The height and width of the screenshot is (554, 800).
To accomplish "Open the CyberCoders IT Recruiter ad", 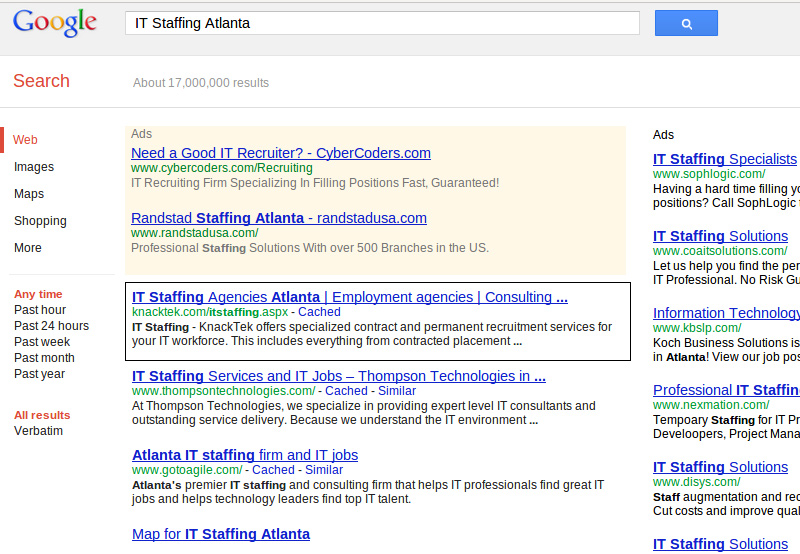I will point(281,153).
